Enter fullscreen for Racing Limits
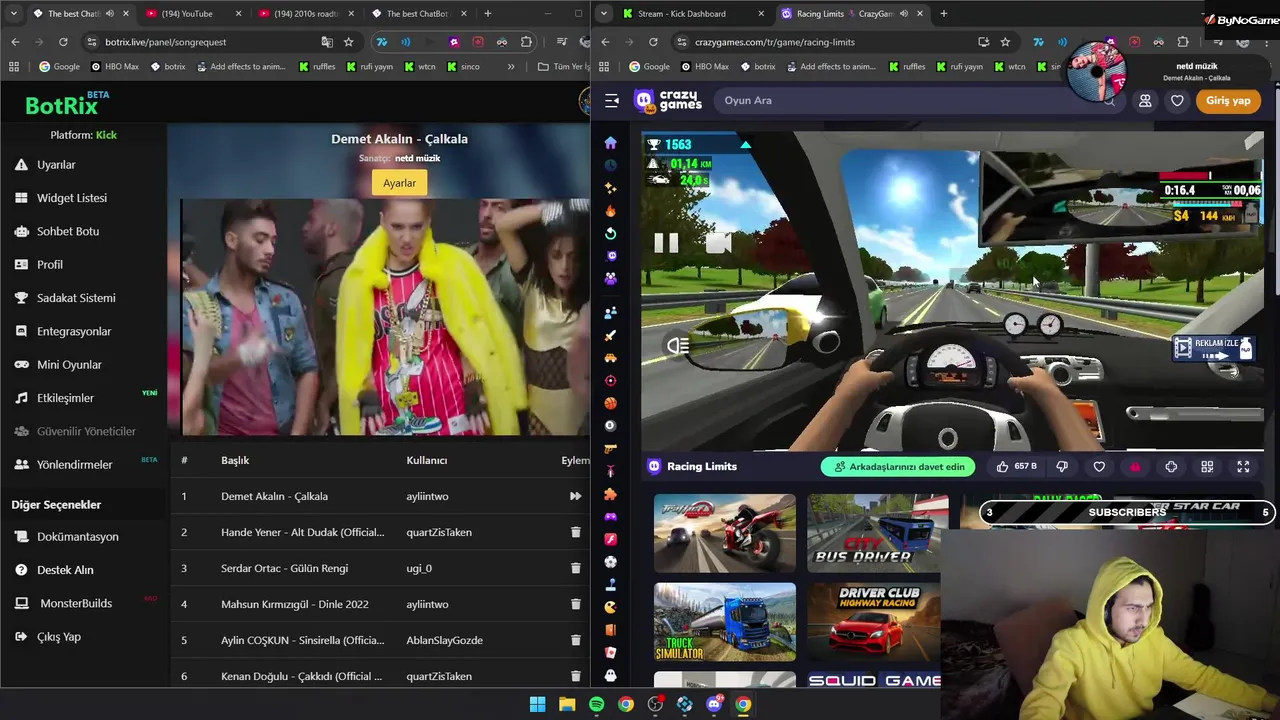1280x720 pixels. (1243, 466)
